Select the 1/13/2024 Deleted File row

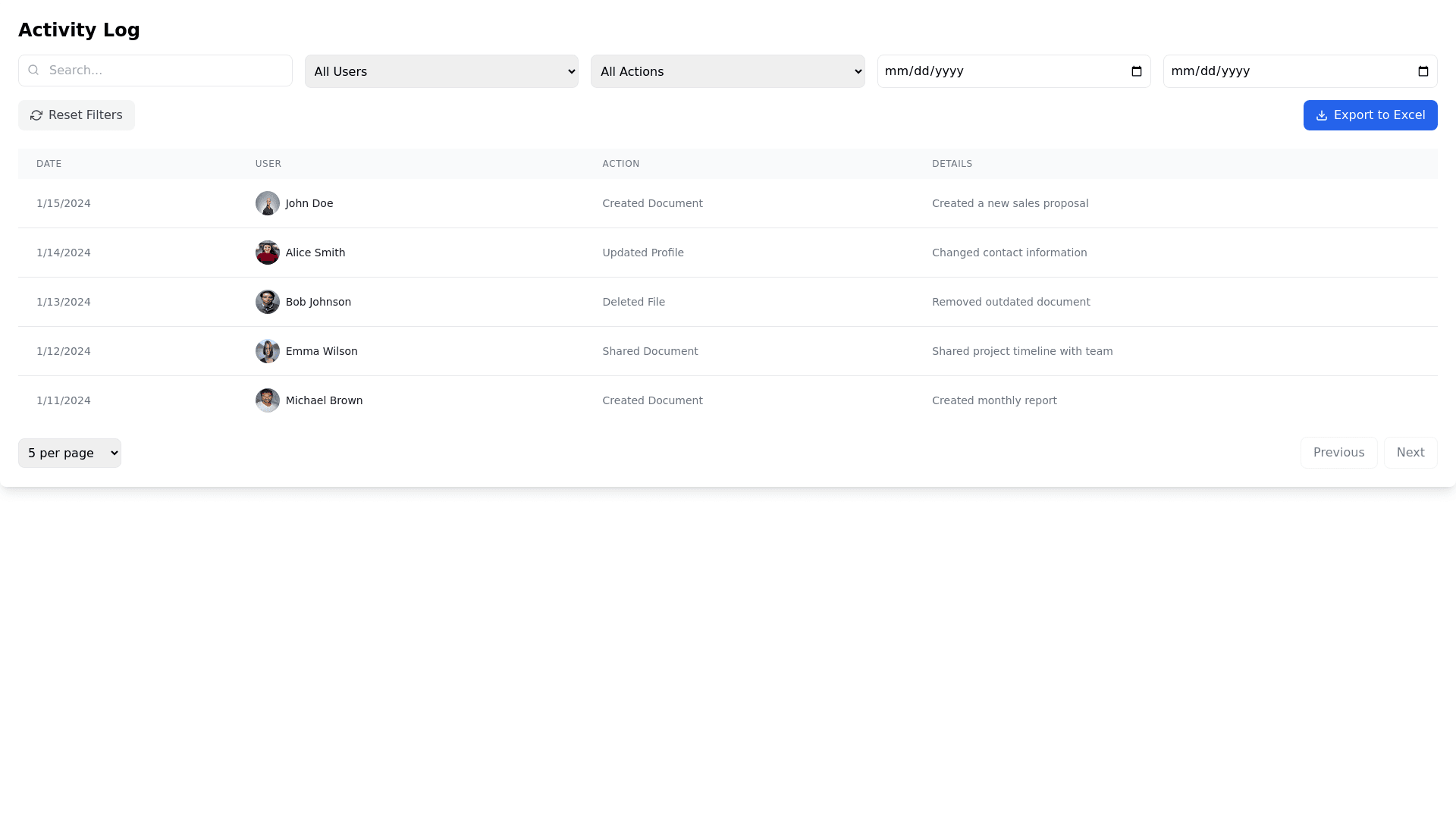pos(633,302)
